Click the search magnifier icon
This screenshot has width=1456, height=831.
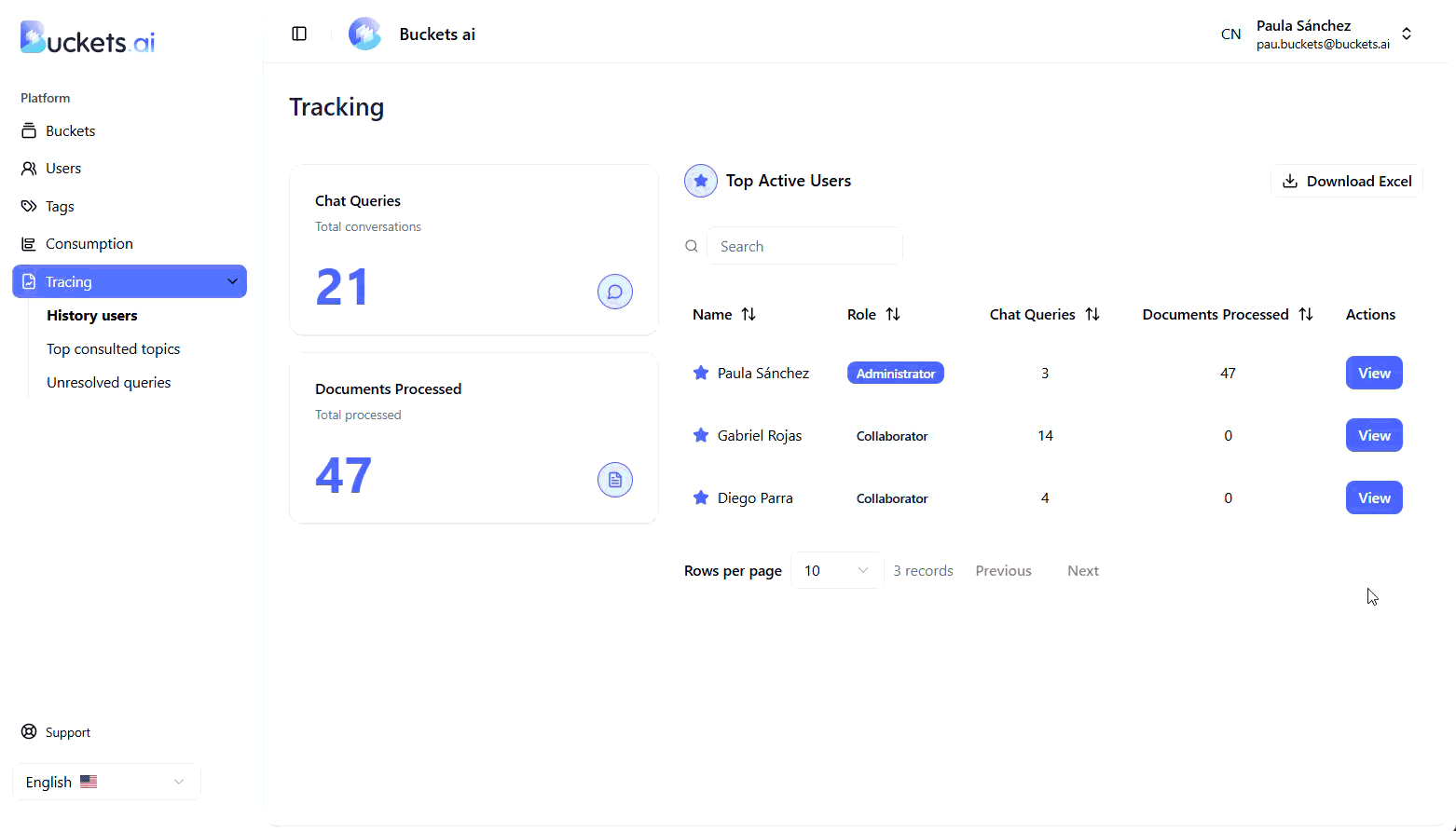pos(692,246)
